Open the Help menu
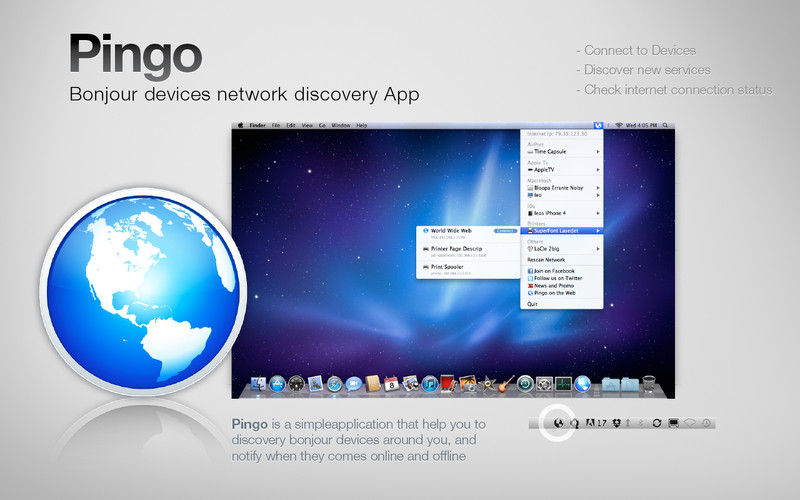 point(362,125)
